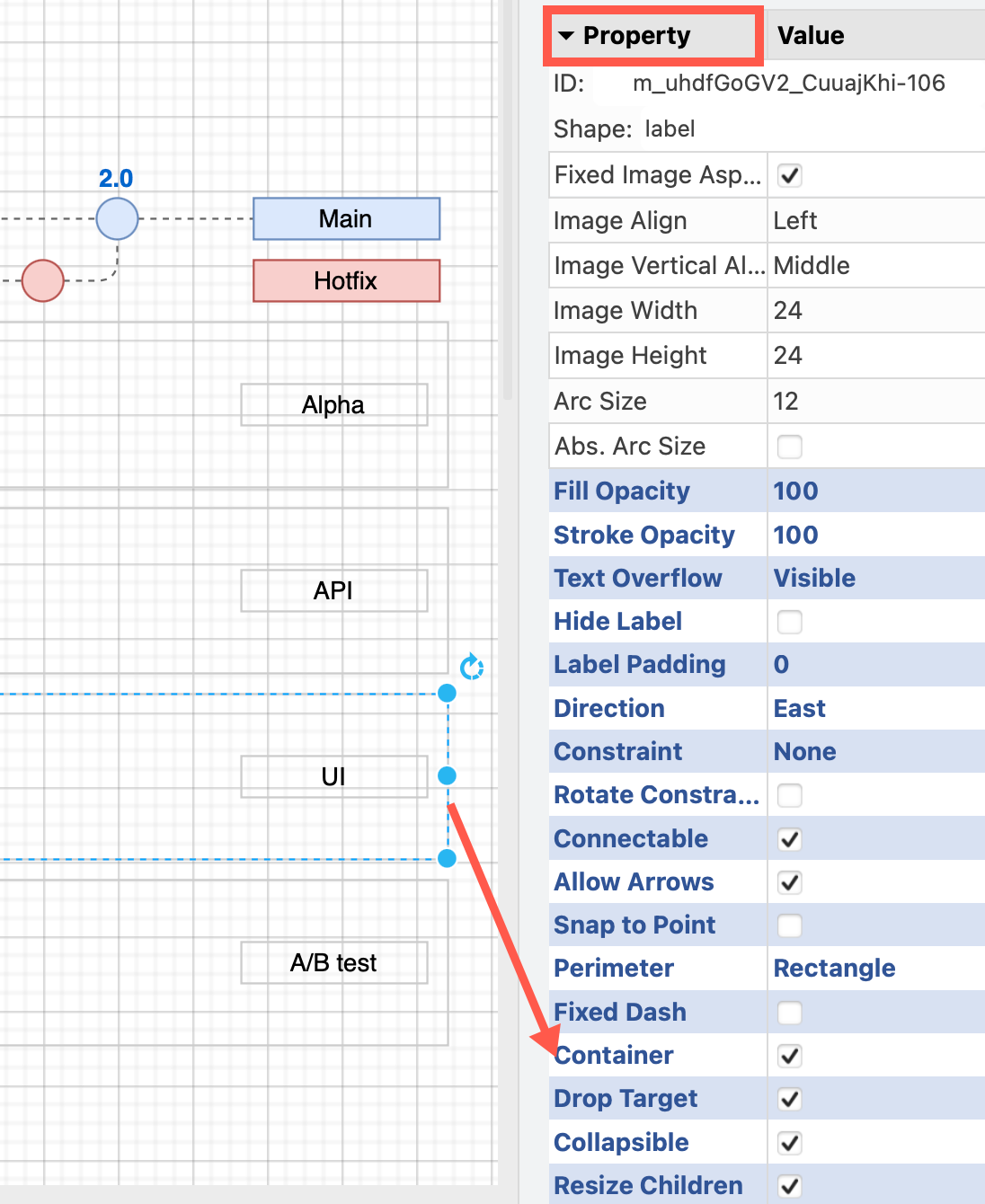Click the rotate handle above the UI shape
Viewport: 985px width, 1204px height.
tap(471, 667)
